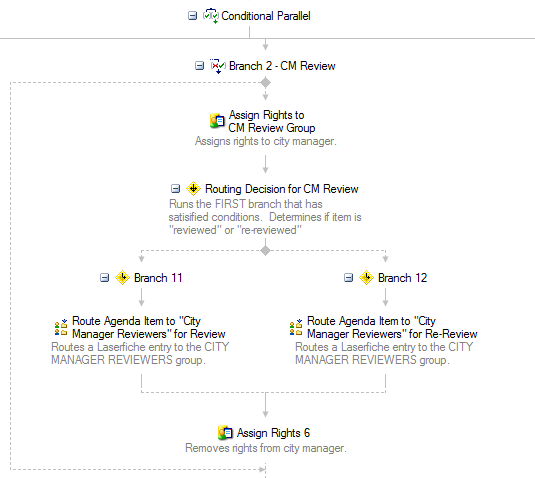The height and width of the screenshot is (478, 535).
Task: Click the Assign Rights to CM Review Group icon
Action: 217,121
